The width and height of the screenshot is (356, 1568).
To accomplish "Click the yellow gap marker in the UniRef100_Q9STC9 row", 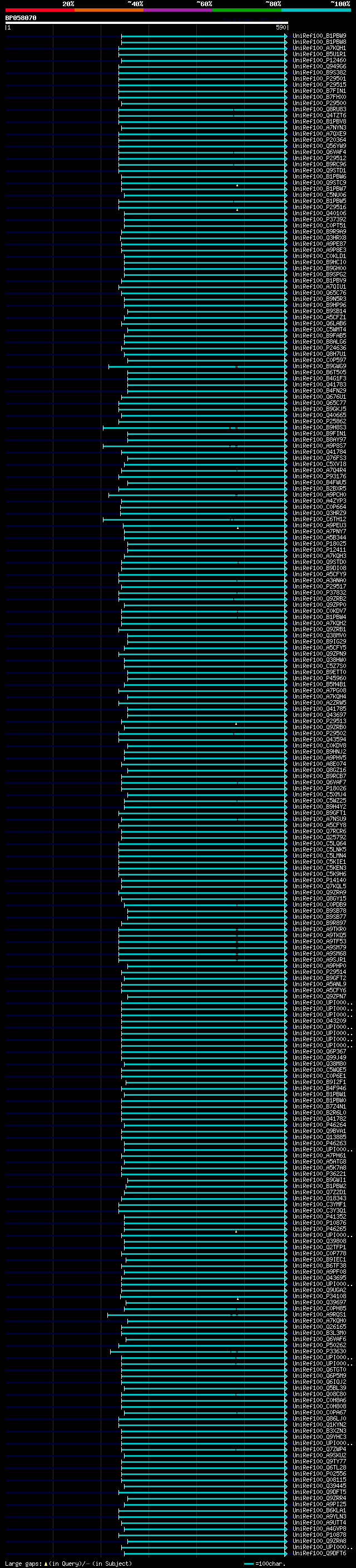I will 238,185.
